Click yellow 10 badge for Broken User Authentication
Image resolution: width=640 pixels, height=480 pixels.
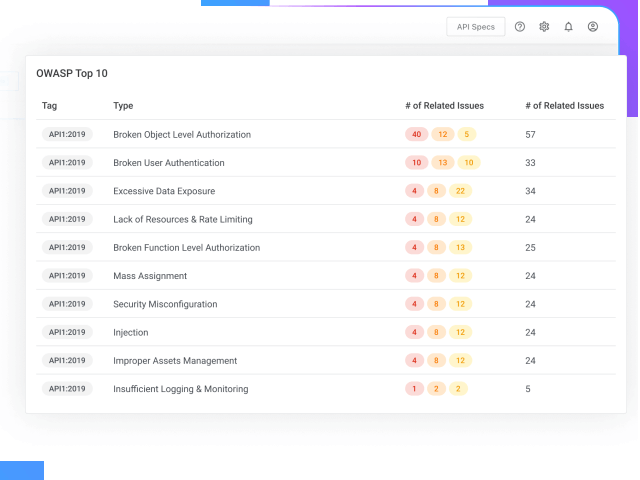coord(469,162)
